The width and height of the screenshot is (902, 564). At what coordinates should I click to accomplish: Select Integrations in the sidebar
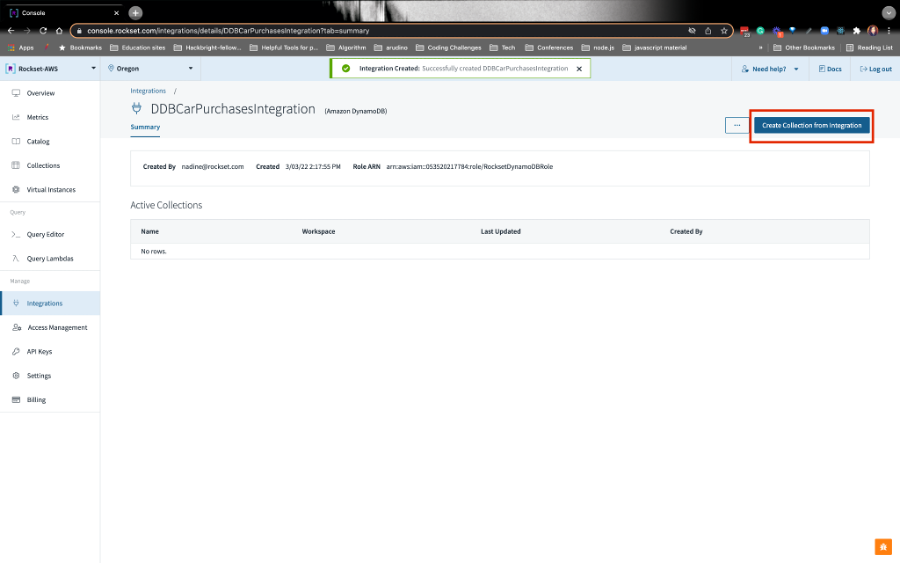[50, 303]
